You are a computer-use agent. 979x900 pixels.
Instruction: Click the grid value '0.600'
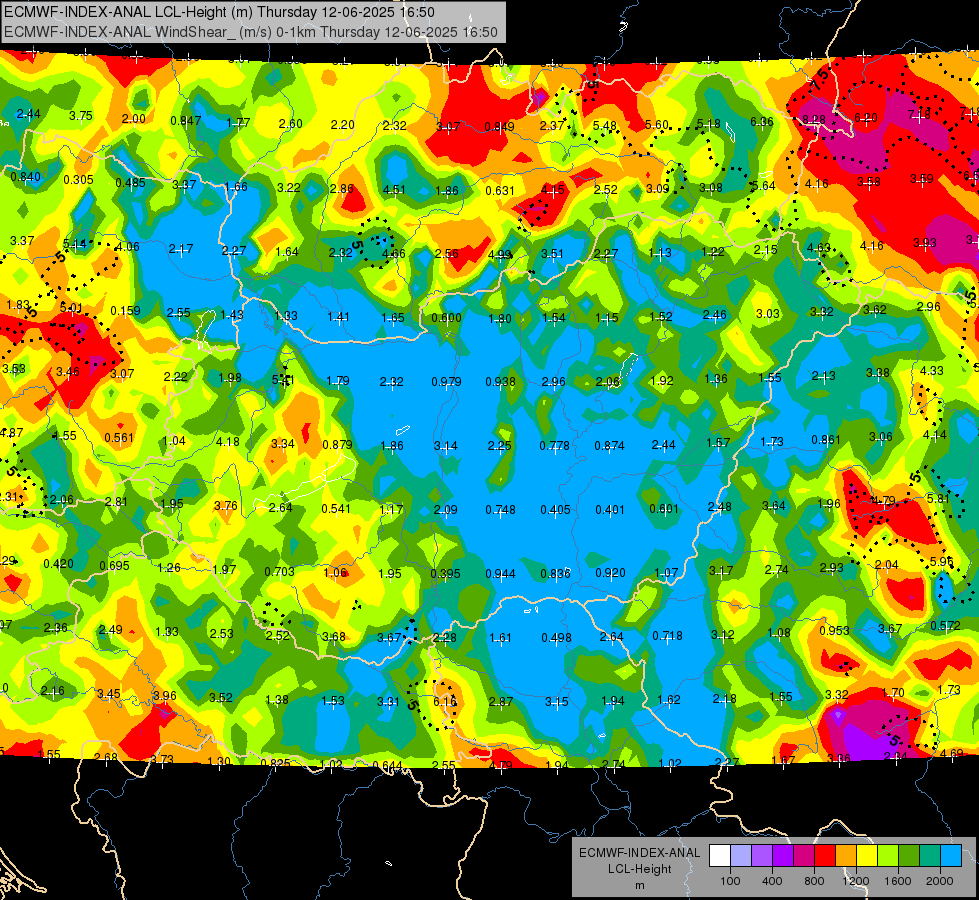446,317
